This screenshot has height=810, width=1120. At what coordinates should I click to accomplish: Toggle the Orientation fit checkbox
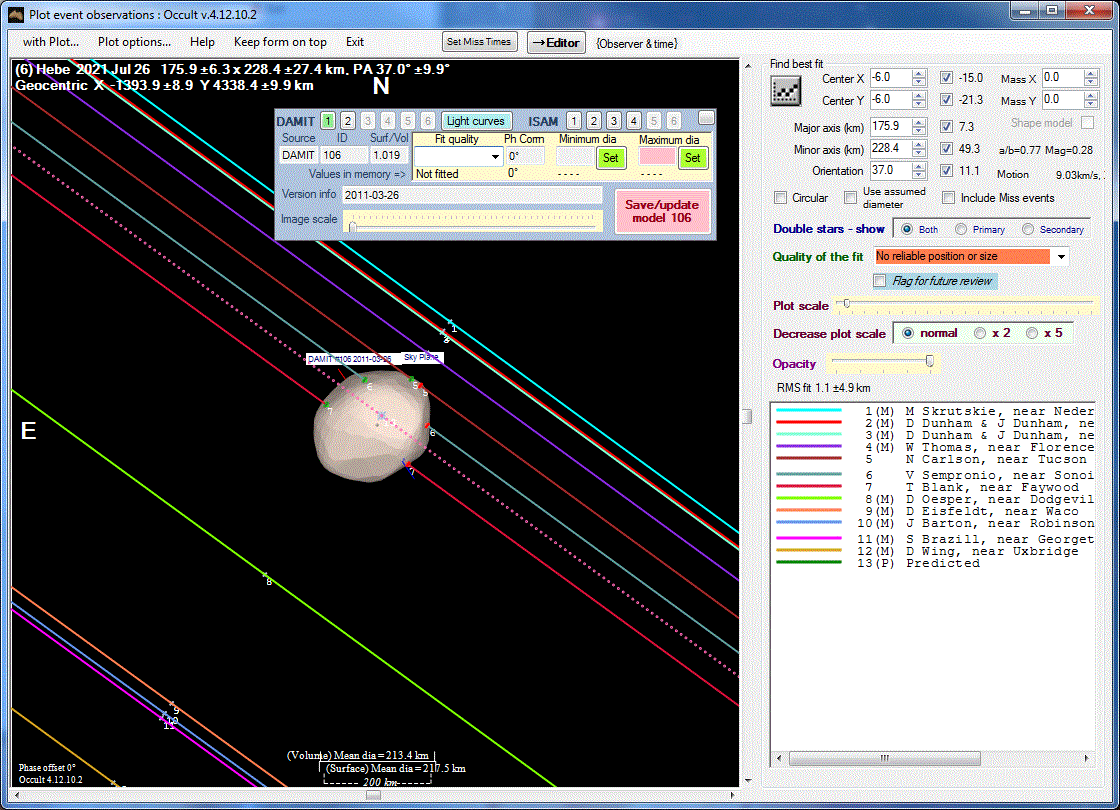946,171
